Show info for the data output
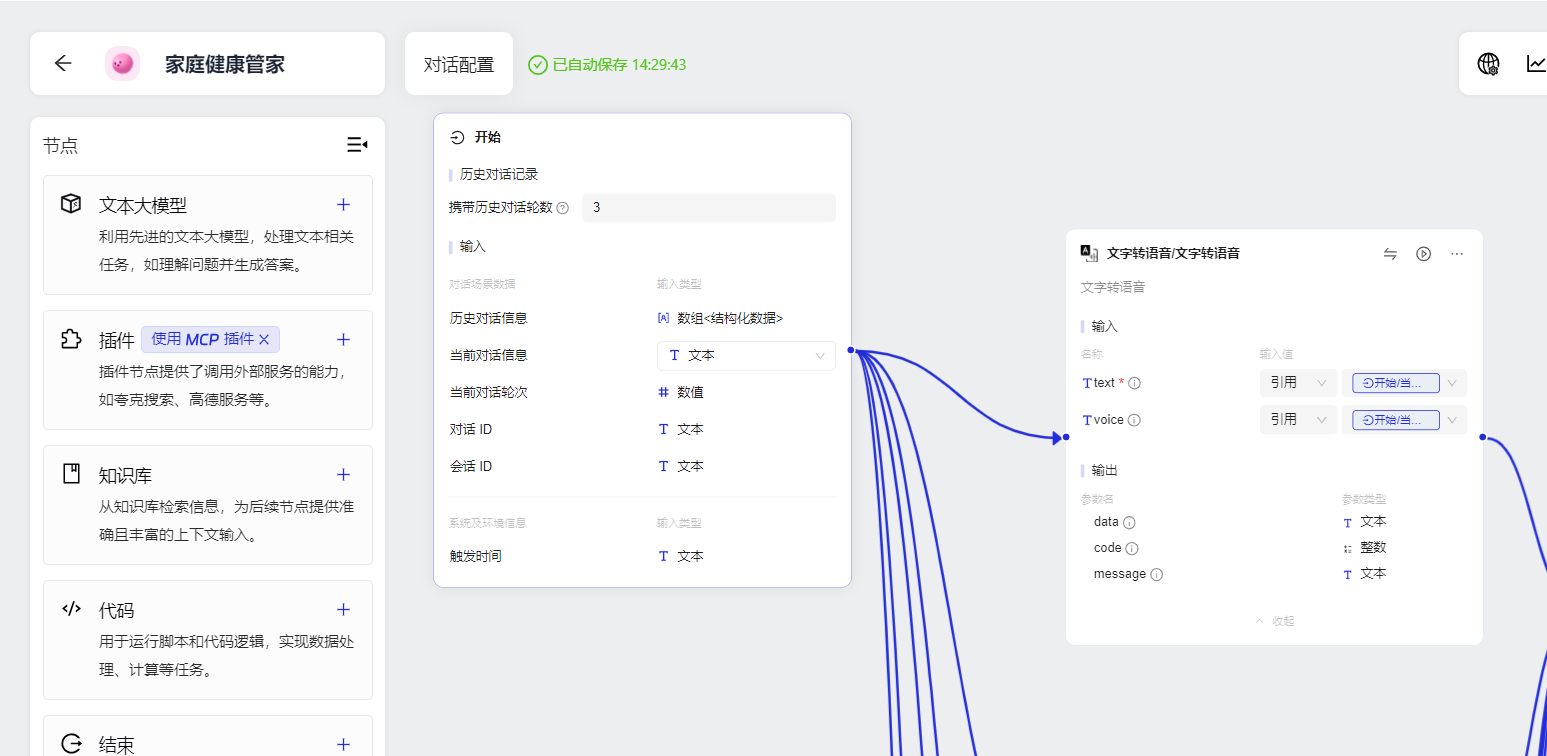This screenshot has width=1547, height=756. [x=1129, y=522]
